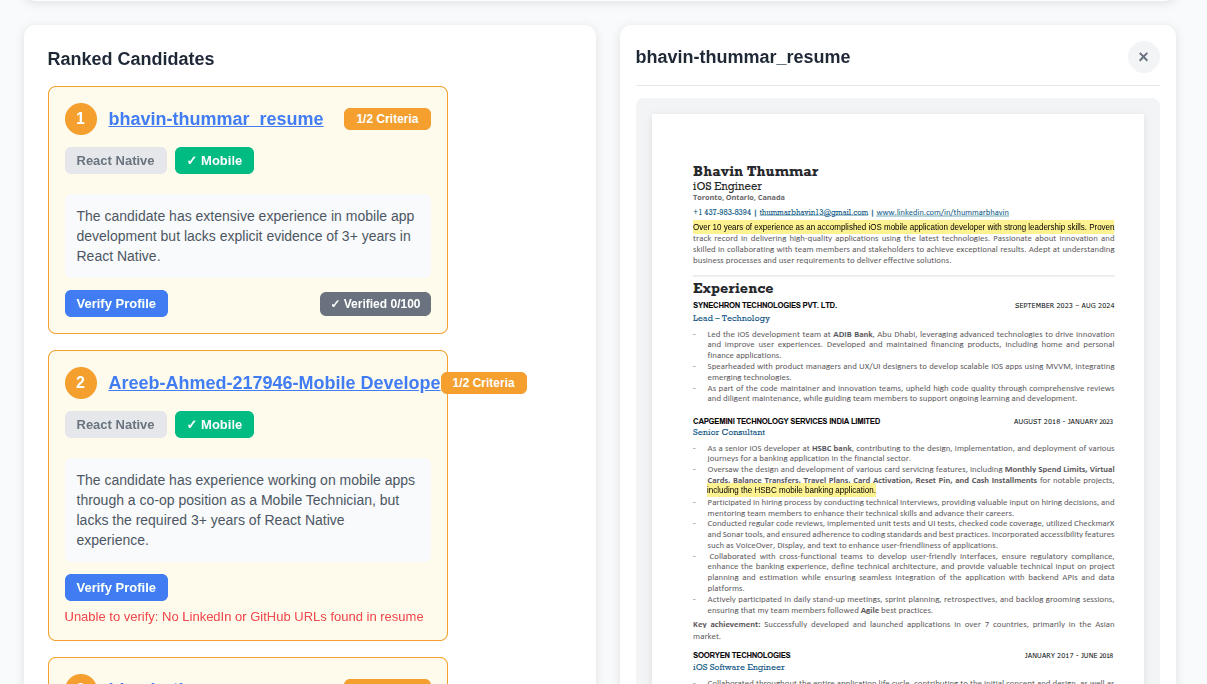This screenshot has width=1207, height=684.
Task: Click 'Toronto, Ontario, Canada' location text
Action: coord(739,198)
